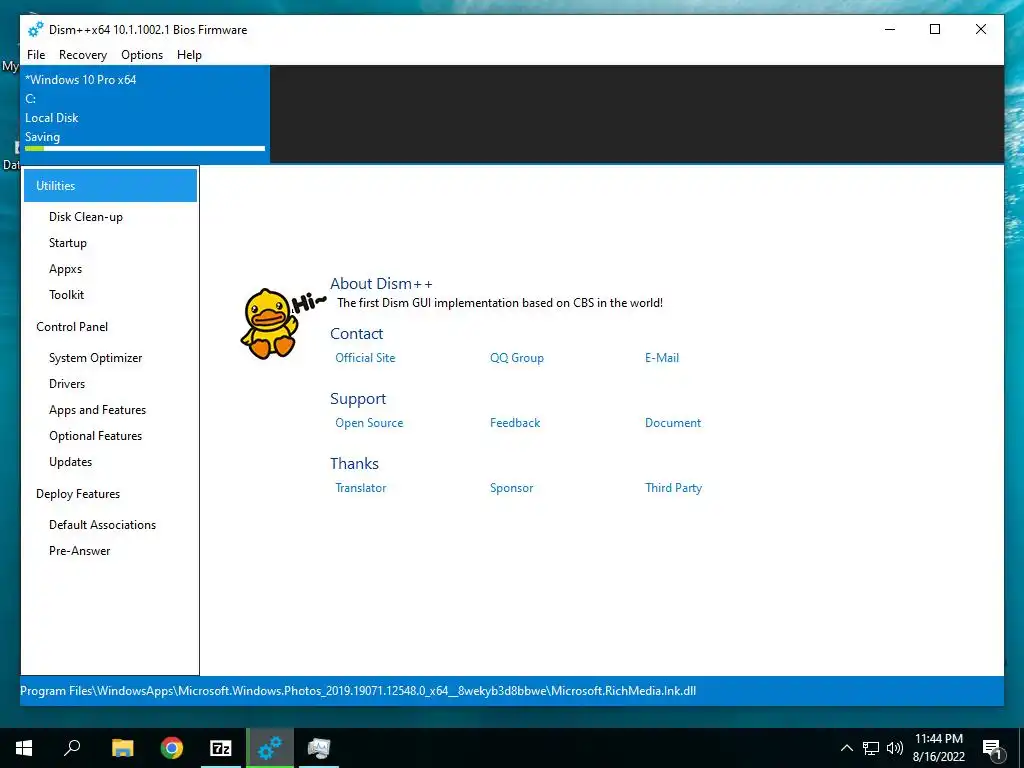Image resolution: width=1024 pixels, height=768 pixels.
Task: Open the Pre-Answer page
Action: (80, 551)
